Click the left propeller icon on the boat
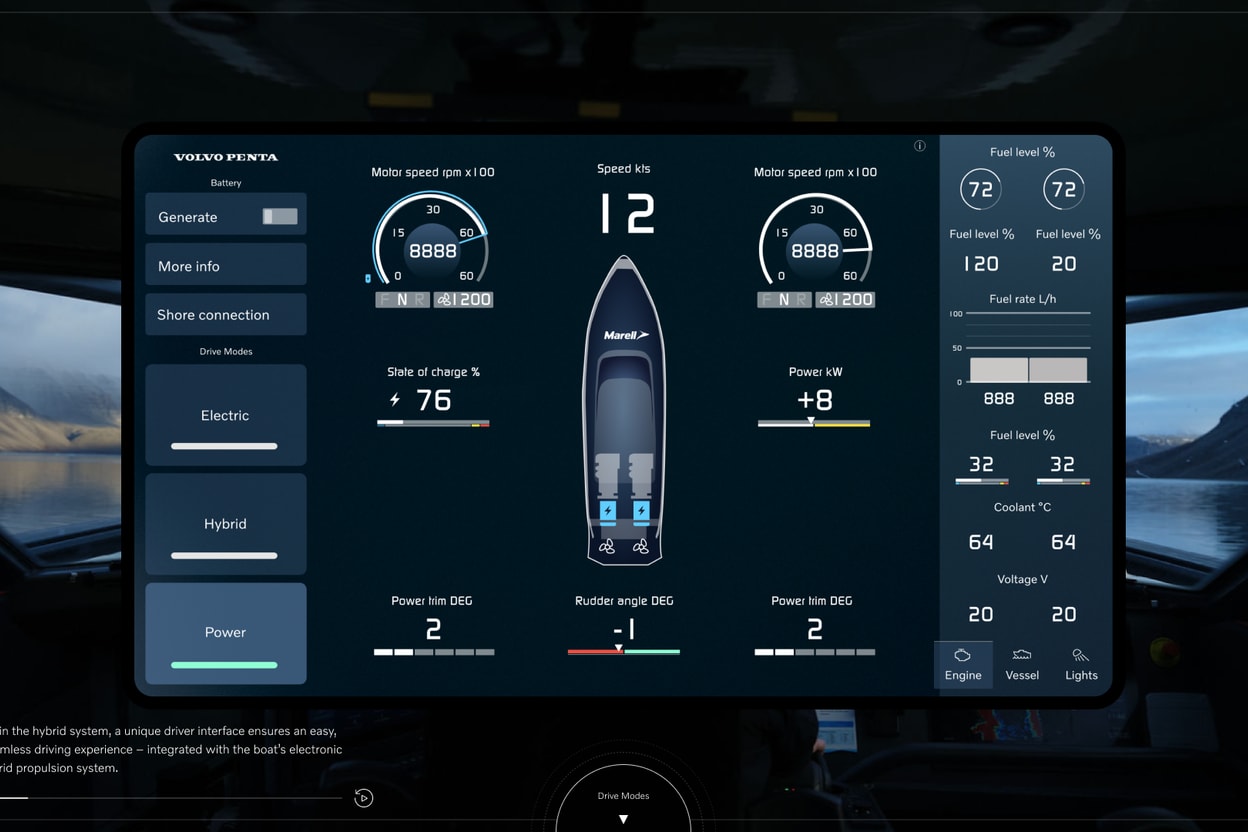 [605, 548]
